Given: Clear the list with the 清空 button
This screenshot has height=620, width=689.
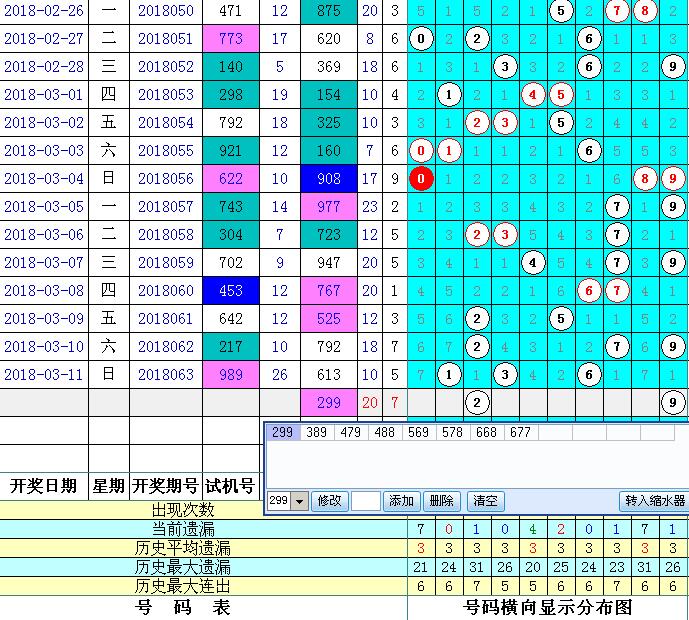Looking at the screenshot, I should tap(485, 501).
